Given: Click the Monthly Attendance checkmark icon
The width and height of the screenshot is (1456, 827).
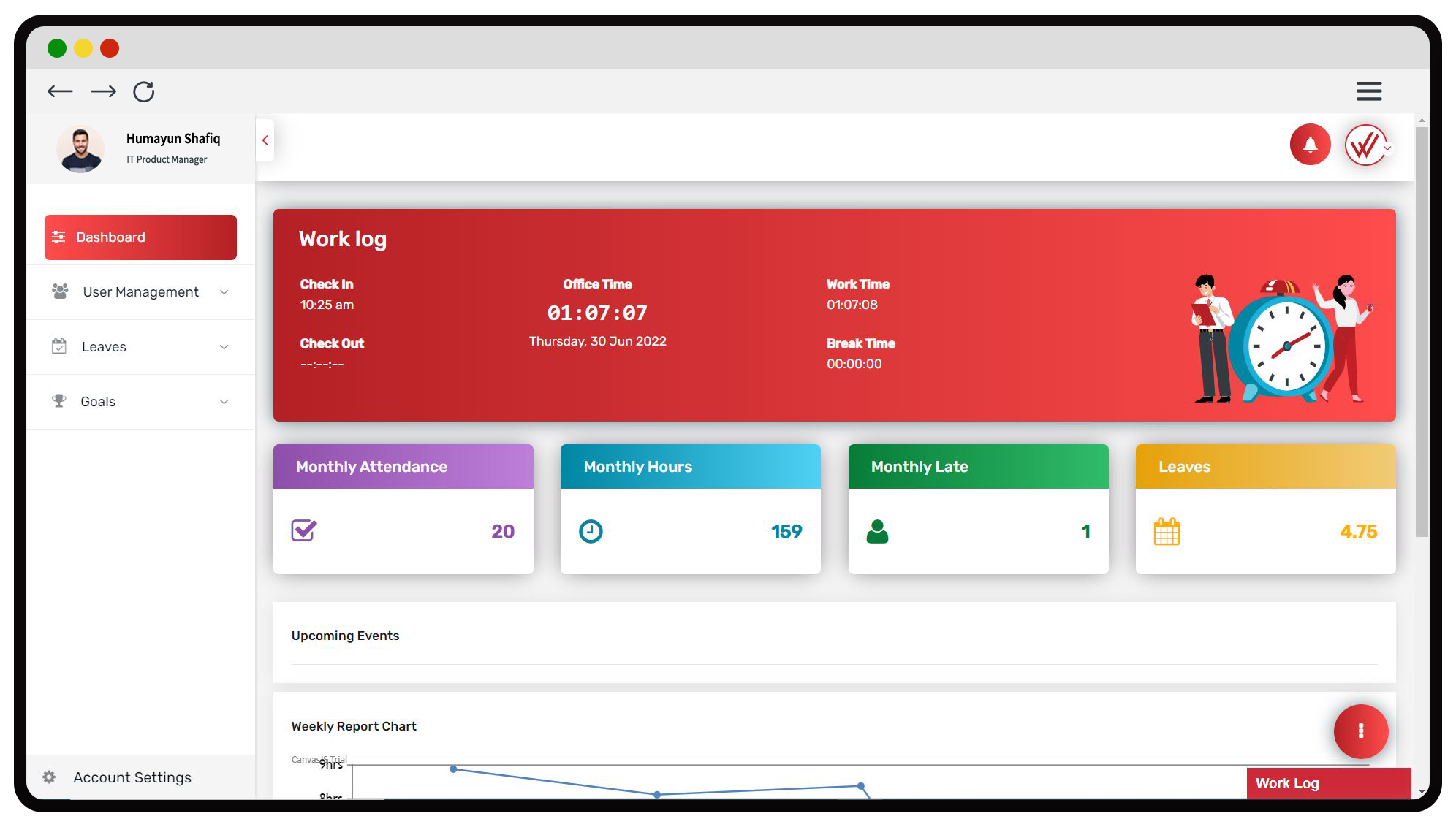Looking at the screenshot, I should coord(305,531).
